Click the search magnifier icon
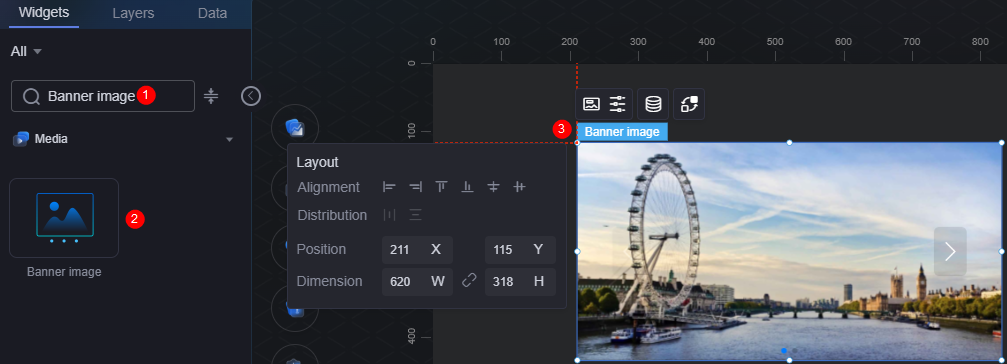Viewport: 1007px width, 364px height. (x=31, y=96)
